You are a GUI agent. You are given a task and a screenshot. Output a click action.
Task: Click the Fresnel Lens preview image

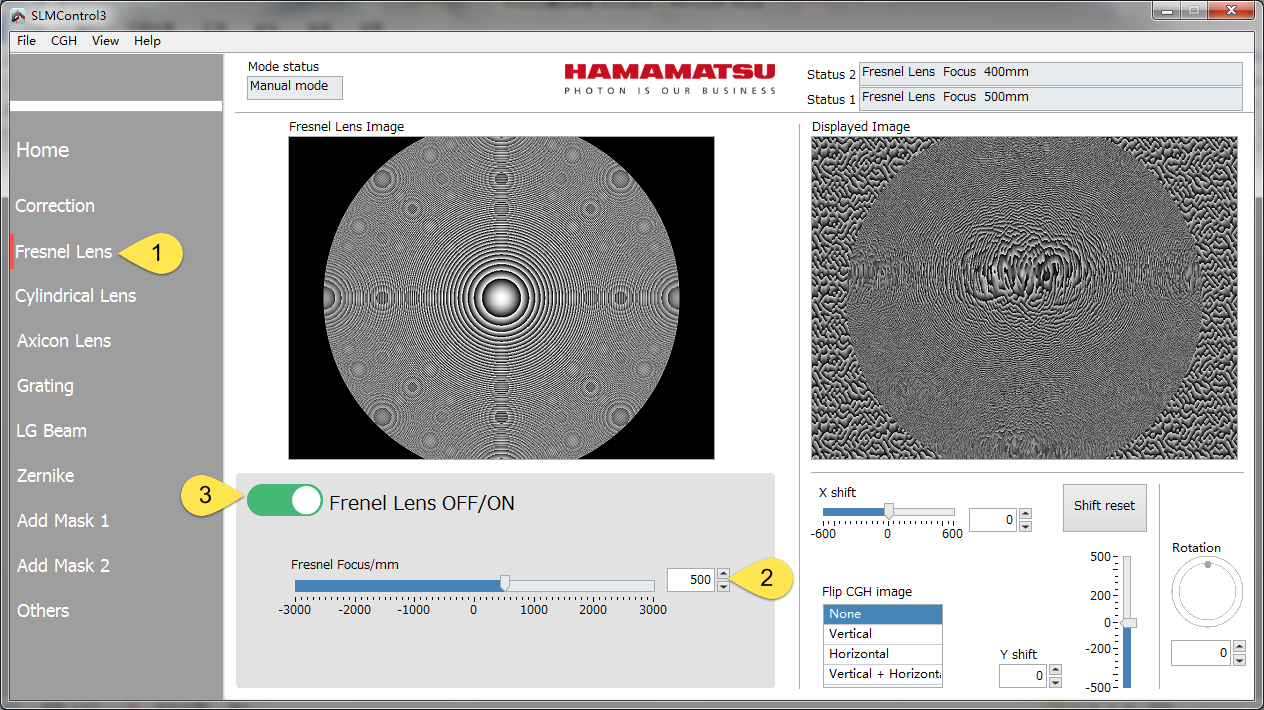click(501, 298)
